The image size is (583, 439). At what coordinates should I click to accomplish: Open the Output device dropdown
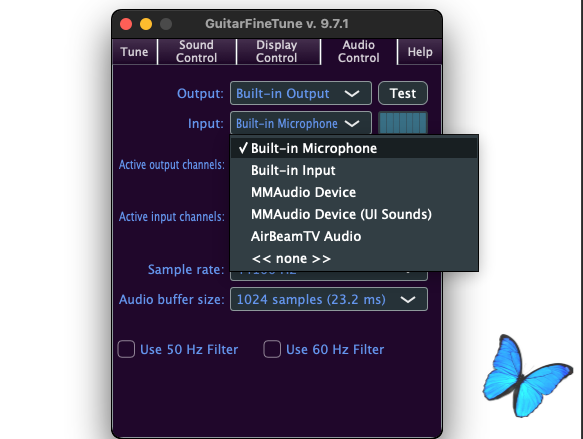(x=301, y=93)
